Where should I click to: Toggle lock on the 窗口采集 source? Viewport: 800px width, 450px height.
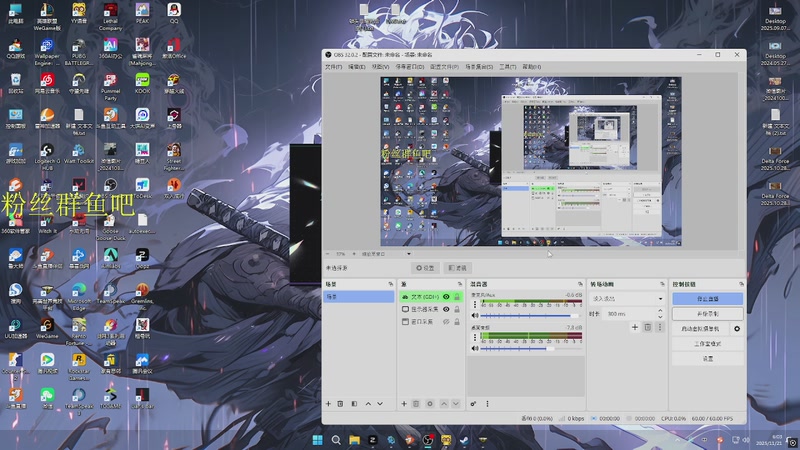(x=457, y=321)
